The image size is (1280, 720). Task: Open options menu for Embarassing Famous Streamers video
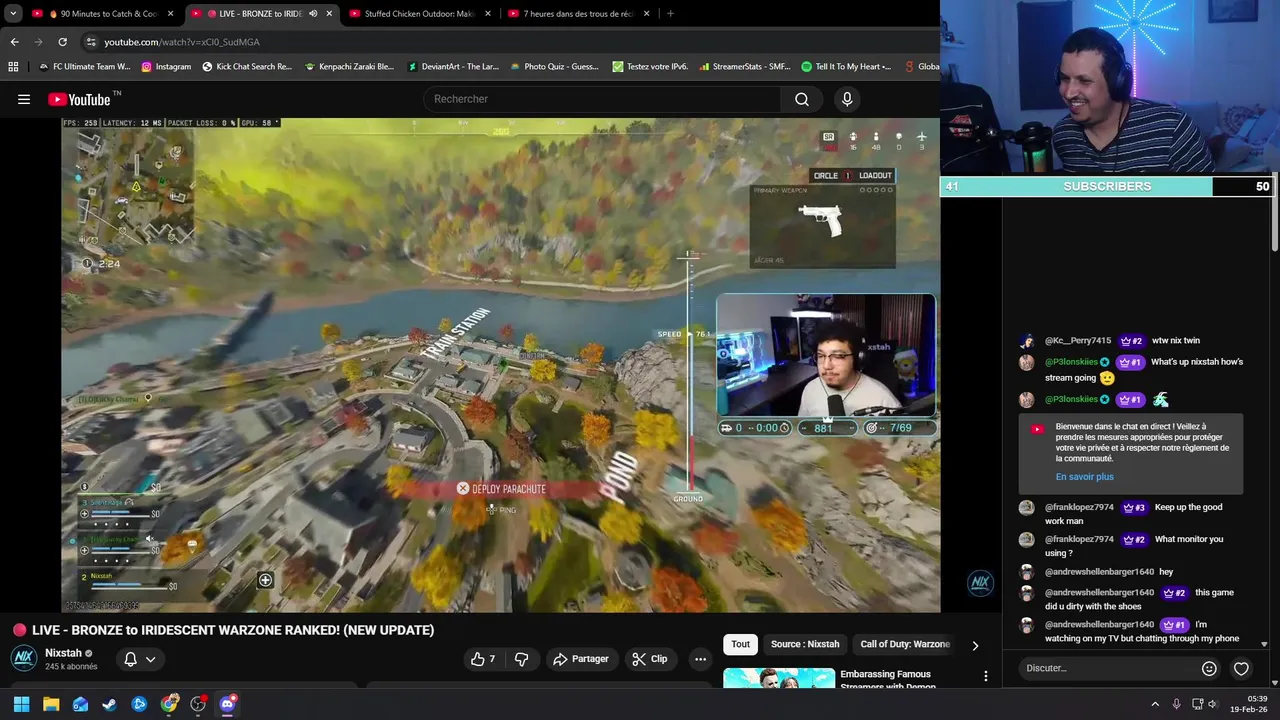coord(986,676)
